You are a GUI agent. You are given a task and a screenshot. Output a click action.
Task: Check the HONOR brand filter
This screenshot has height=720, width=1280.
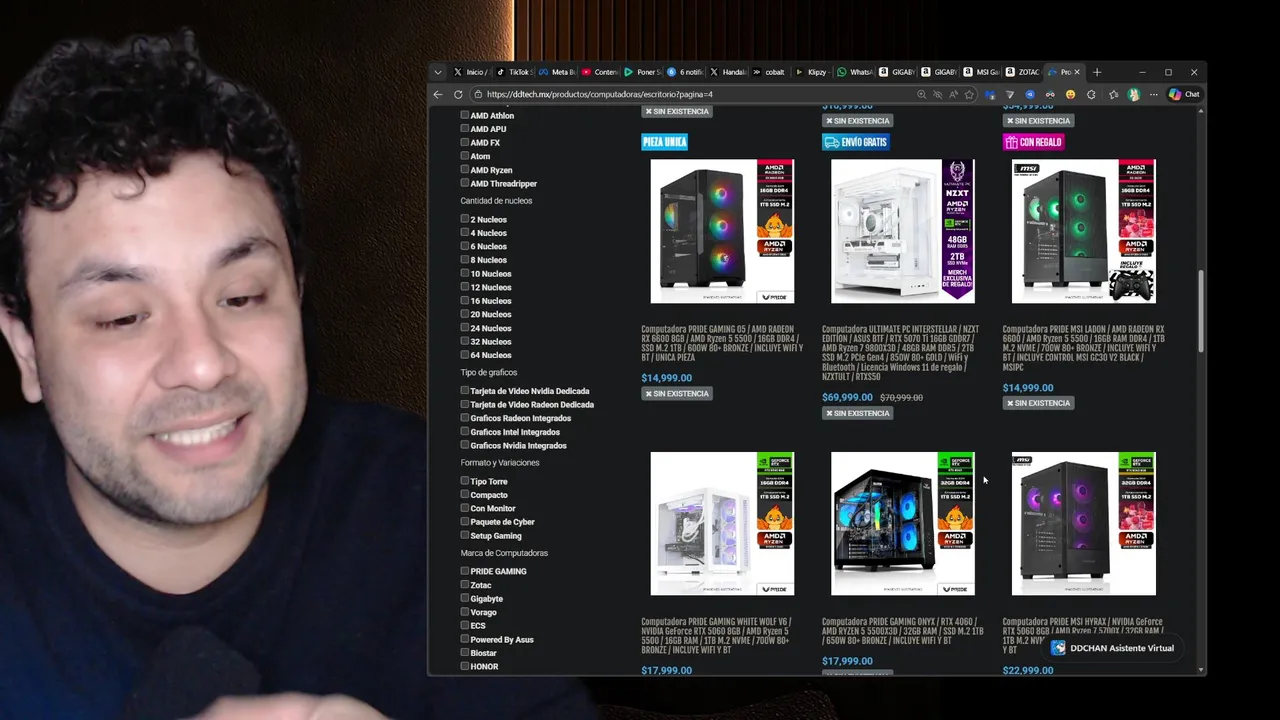(x=465, y=666)
